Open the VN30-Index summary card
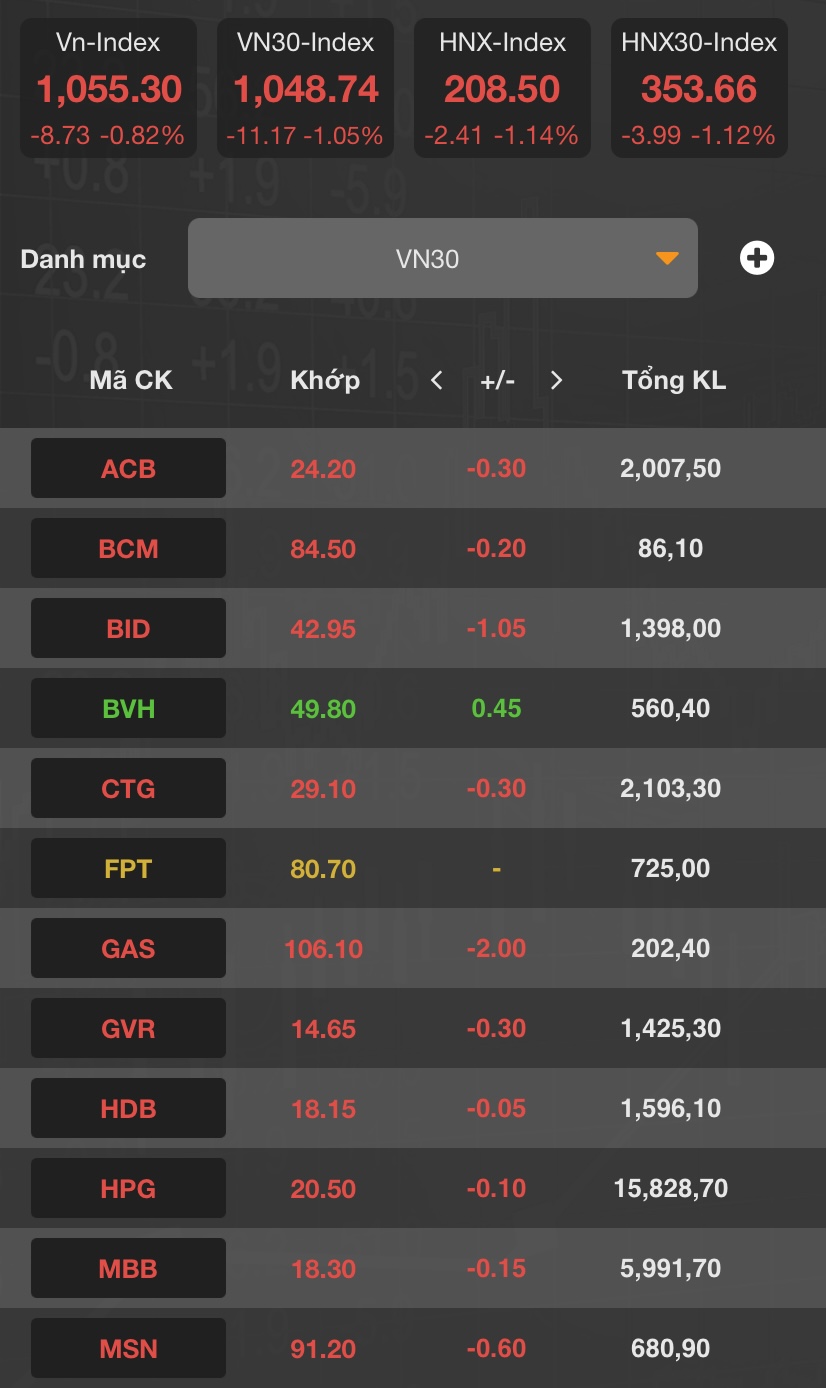 305,89
